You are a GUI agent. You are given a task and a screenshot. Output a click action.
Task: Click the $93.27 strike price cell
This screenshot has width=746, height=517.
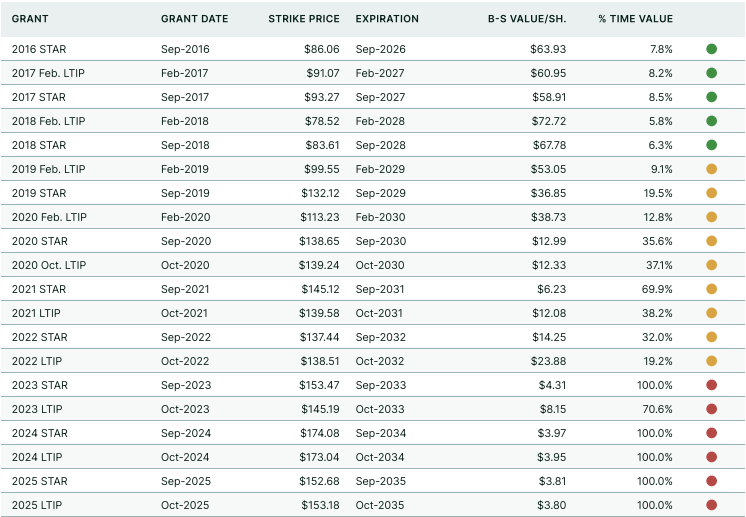[x=322, y=97]
